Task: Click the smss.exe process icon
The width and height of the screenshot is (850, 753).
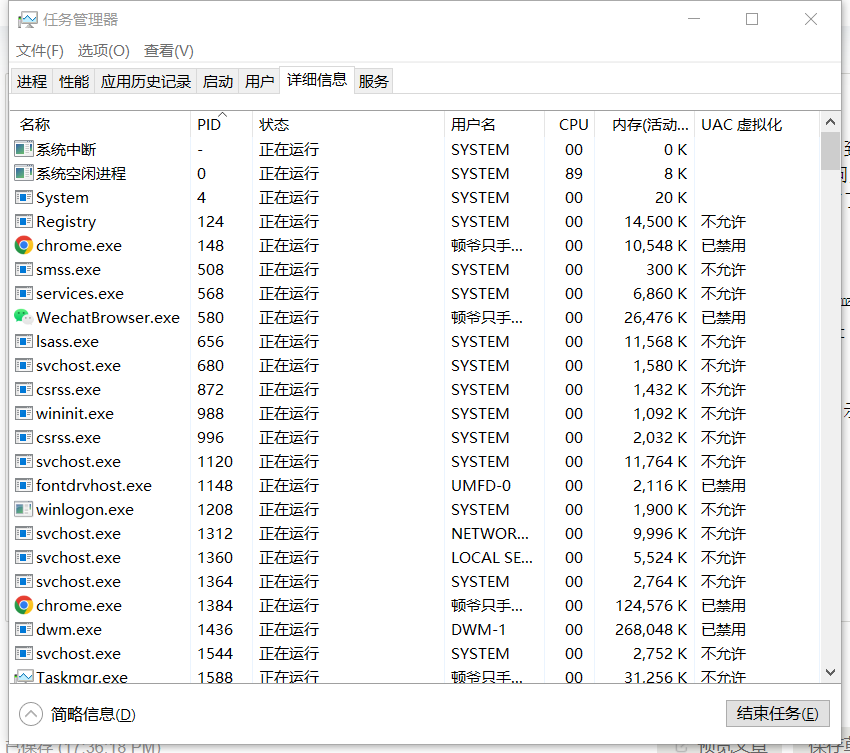Action: [x=23, y=269]
